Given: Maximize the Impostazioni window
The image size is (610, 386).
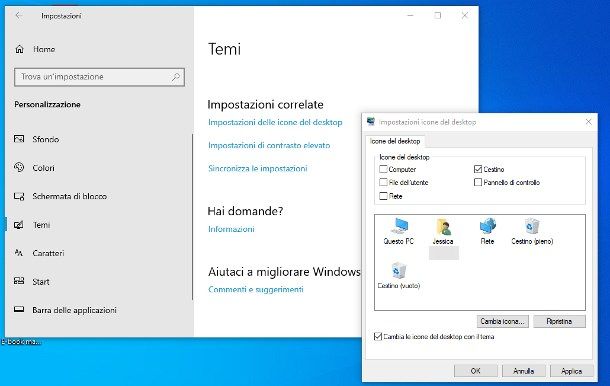Looking at the screenshot, I should (438, 16).
